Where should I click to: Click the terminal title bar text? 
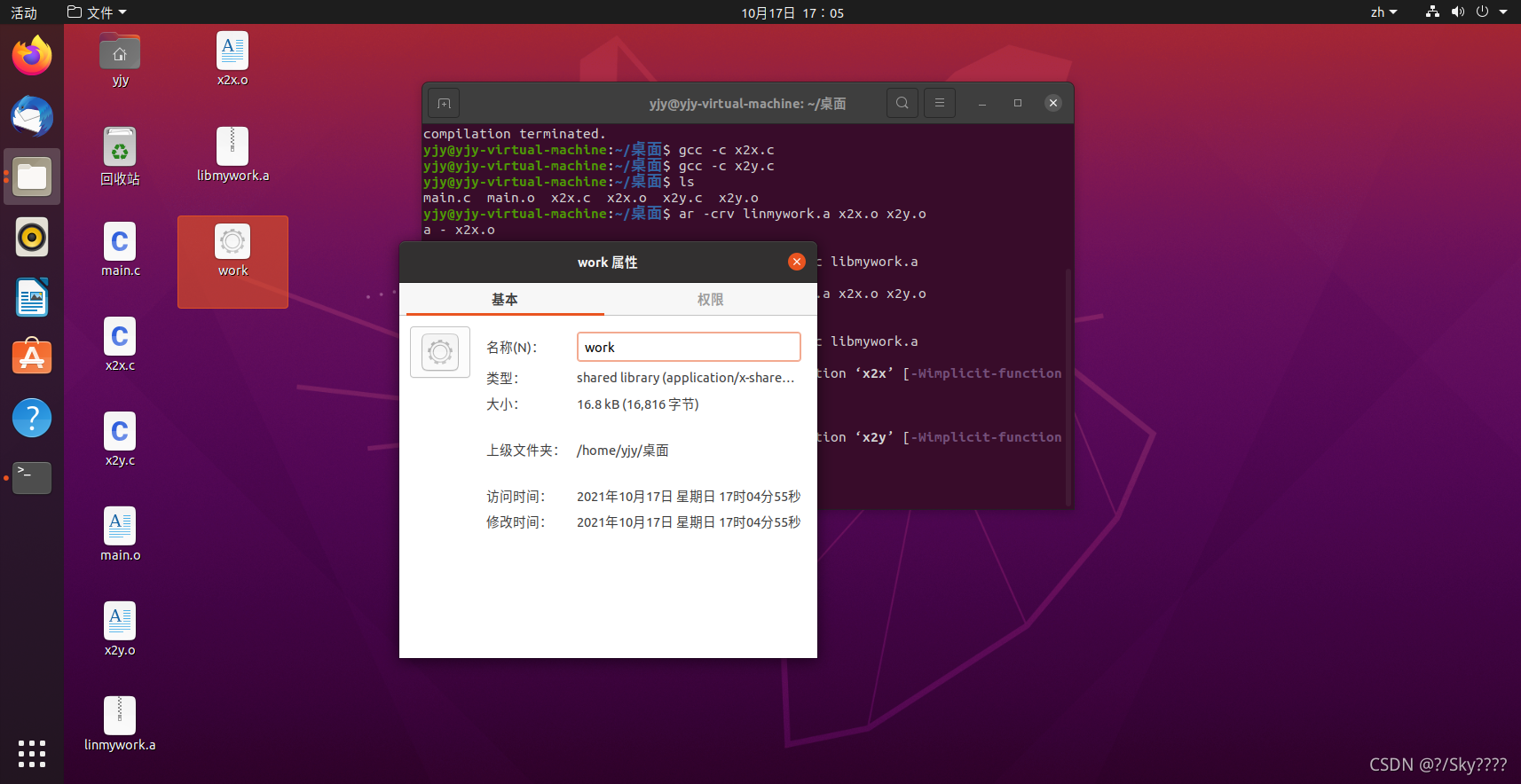point(747,104)
